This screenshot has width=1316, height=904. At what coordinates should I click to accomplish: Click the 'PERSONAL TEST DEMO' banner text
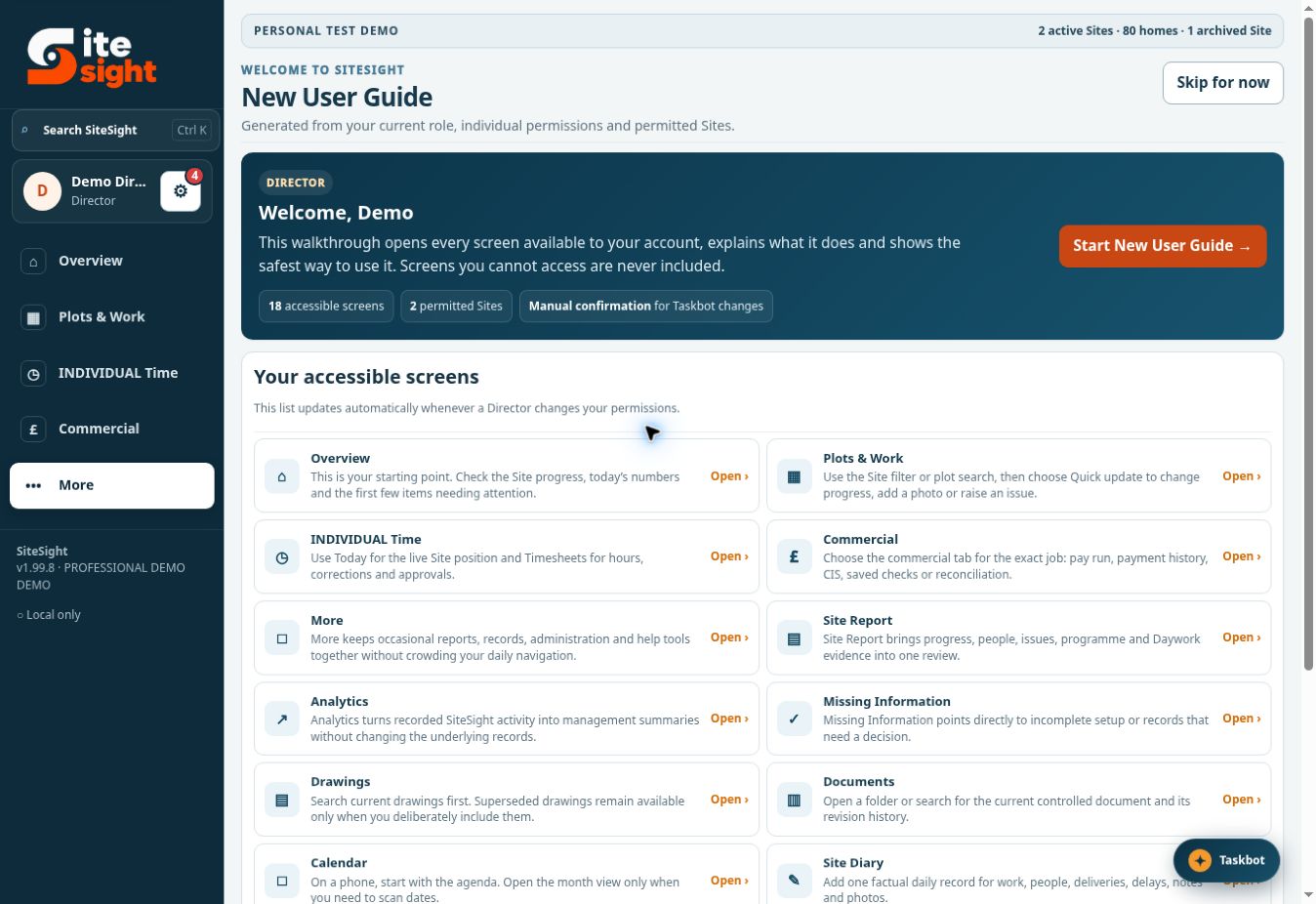[x=326, y=31]
